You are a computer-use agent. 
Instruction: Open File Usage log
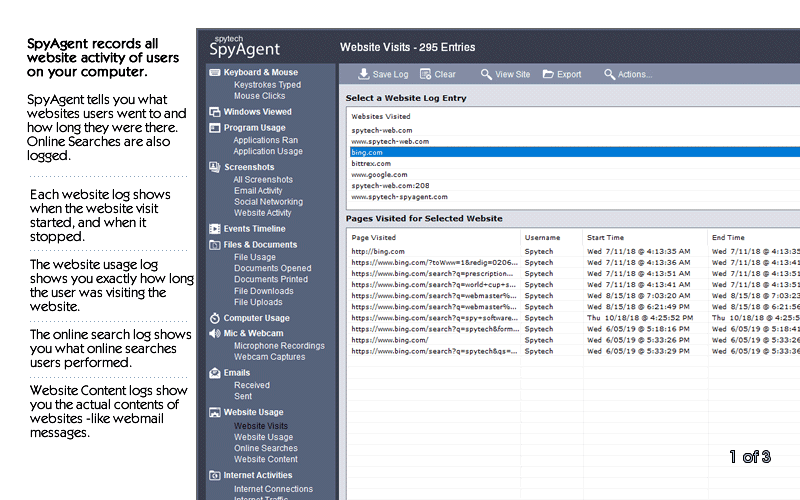255,257
